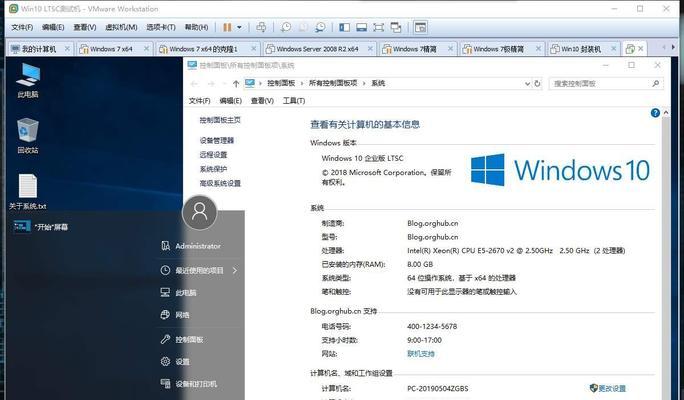The height and width of the screenshot is (400, 684).
Task: Click 所有控制面板项 in the breadcrumb
Action: click(333, 83)
